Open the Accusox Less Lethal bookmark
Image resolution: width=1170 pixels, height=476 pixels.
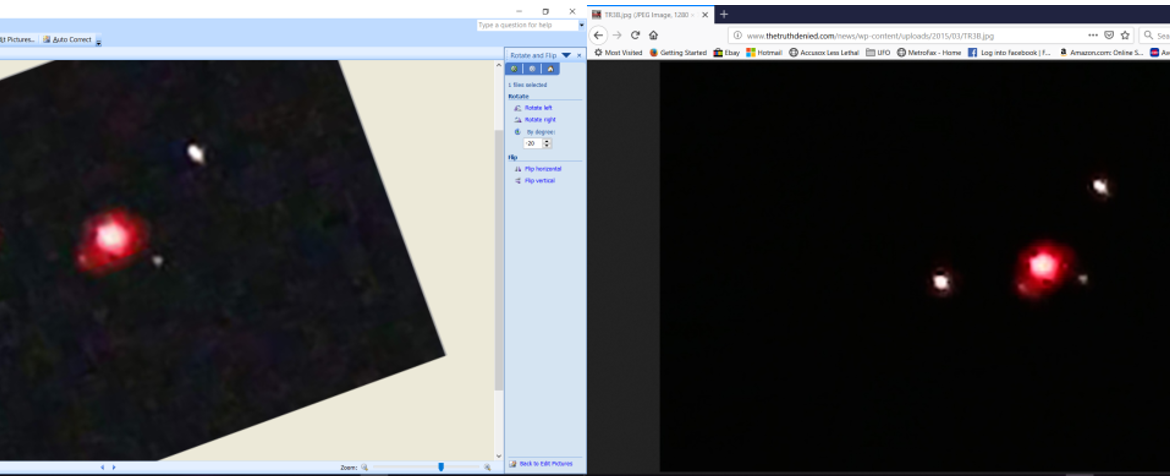click(824, 53)
